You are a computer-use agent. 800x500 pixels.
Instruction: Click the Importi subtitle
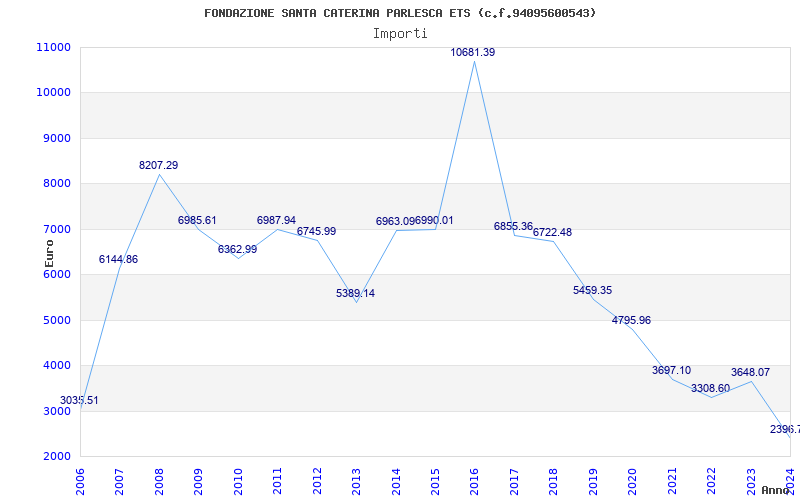coord(400,34)
